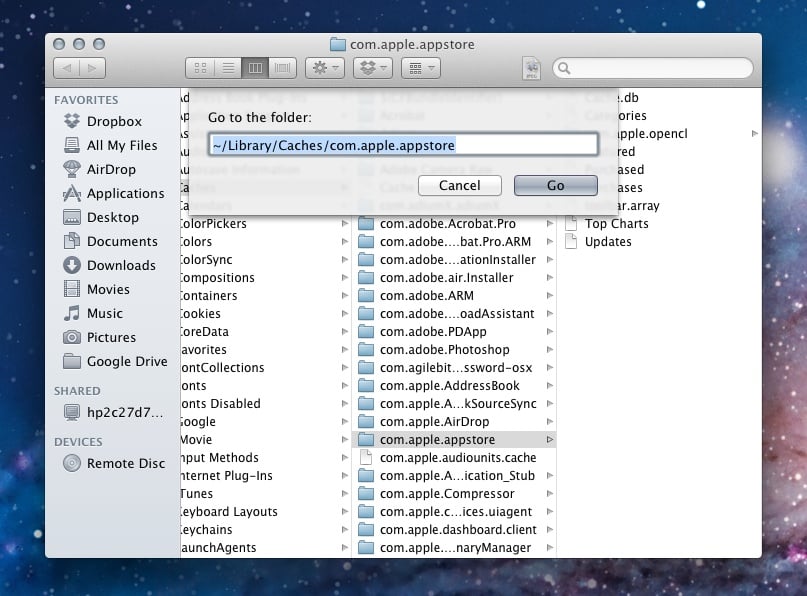Image resolution: width=807 pixels, height=596 pixels.
Task: Click the folder icon in window title
Action: click(337, 44)
